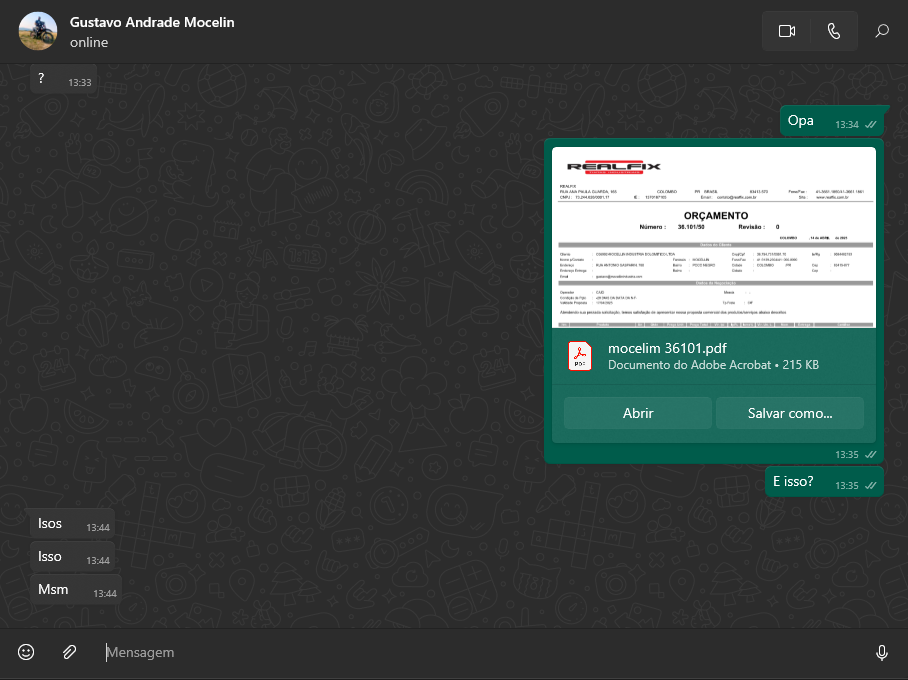
Task: Click the Abrir button for the PDF
Action: pos(637,413)
